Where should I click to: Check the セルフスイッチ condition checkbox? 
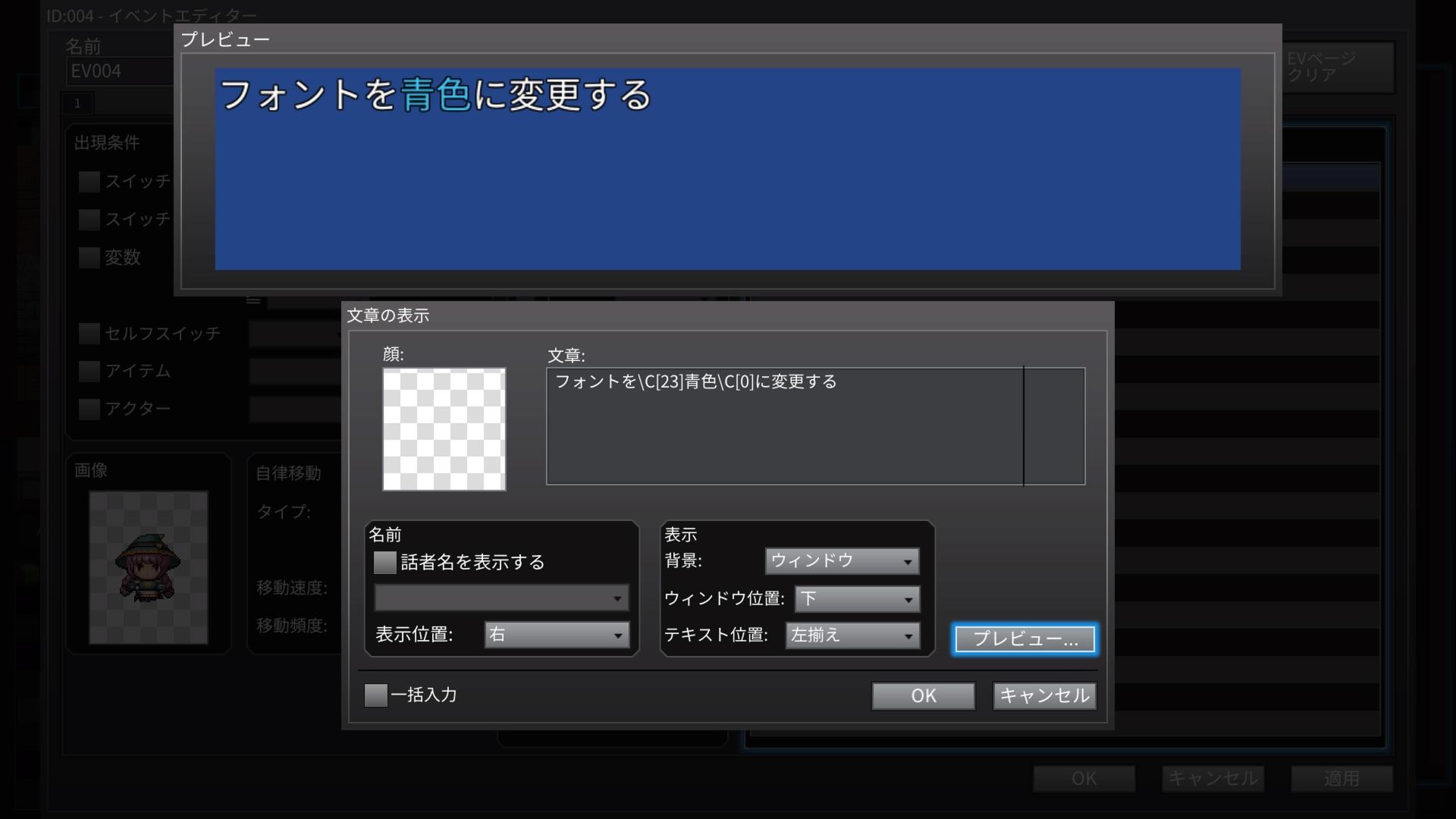coord(89,333)
